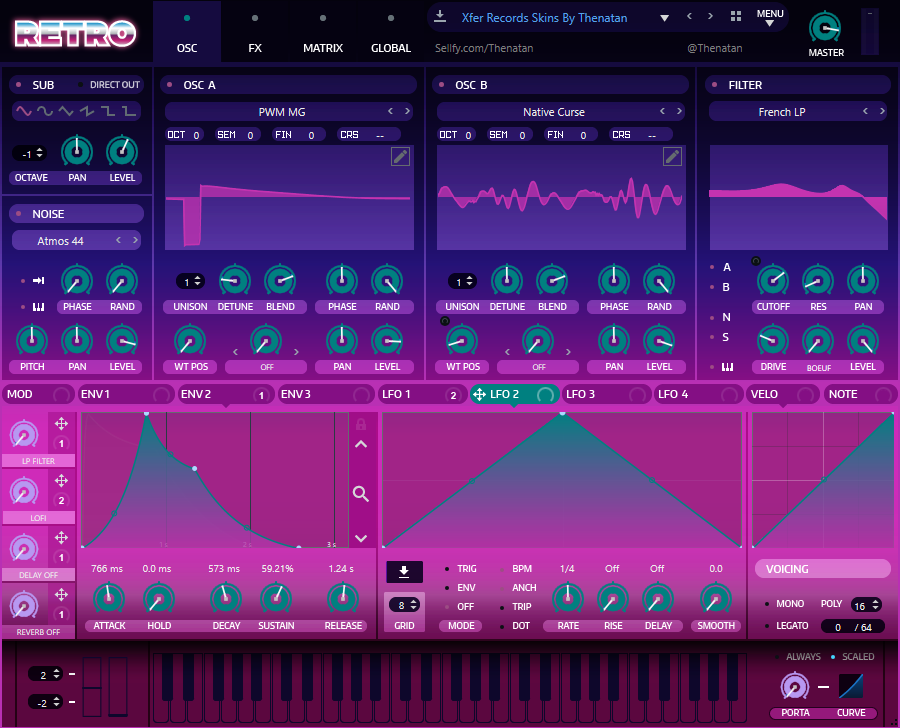900x728 pixels.
Task: Click the OSC A OCT value field
Action: 185,135
